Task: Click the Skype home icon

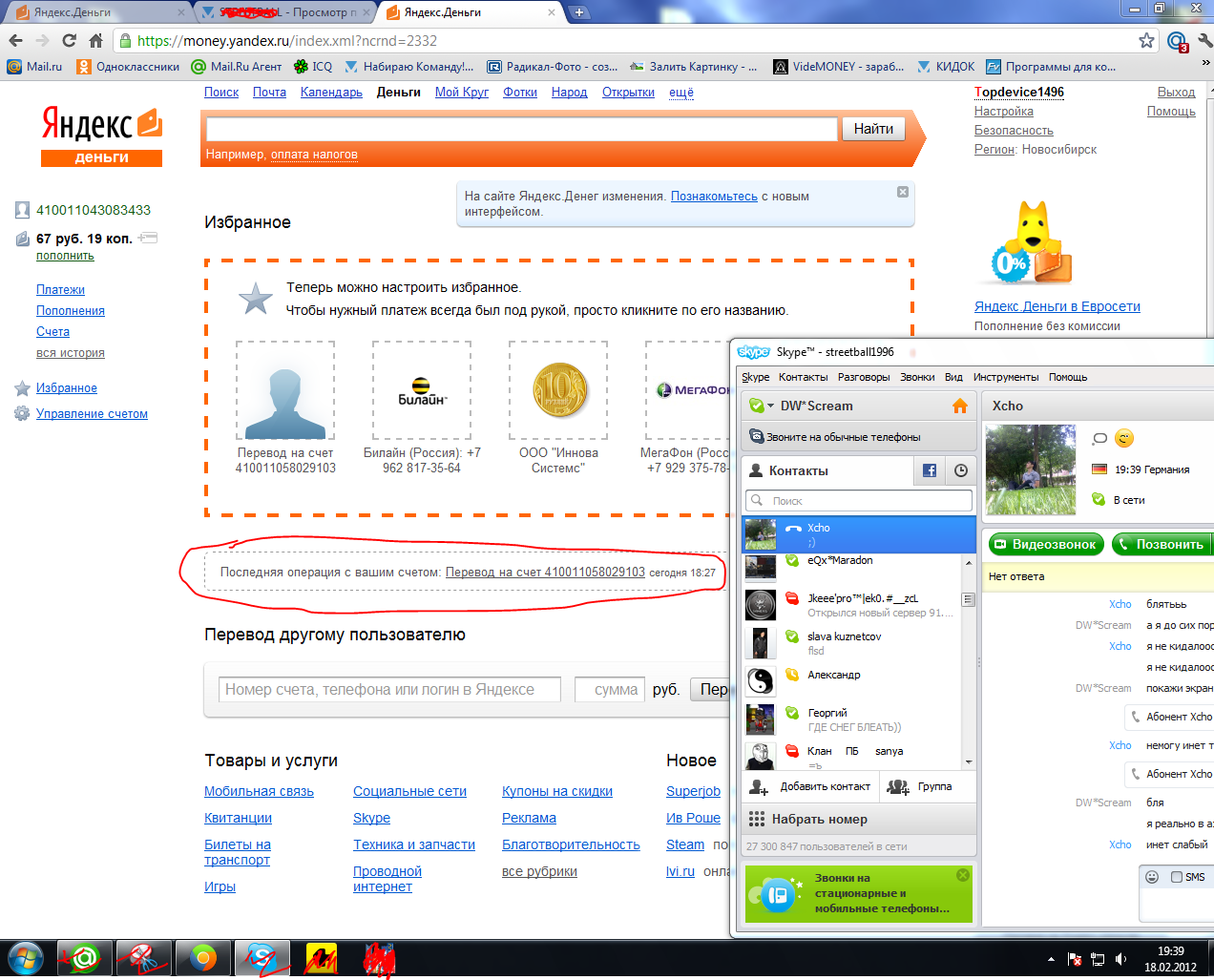Action: pyautogui.click(x=960, y=407)
